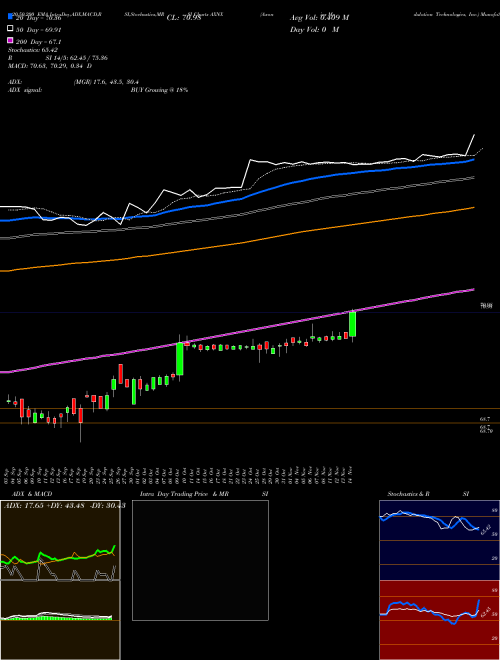The height and width of the screenshot is (660, 500).
Task: Click the ADX +DY -DY readout text
Action: [x=64, y=506]
